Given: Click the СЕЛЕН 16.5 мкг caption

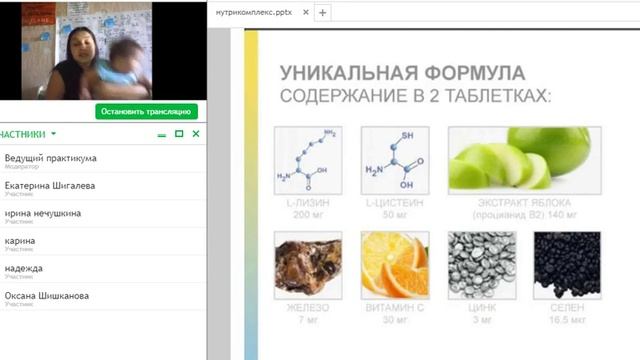Looking at the screenshot, I should [x=567, y=313].
